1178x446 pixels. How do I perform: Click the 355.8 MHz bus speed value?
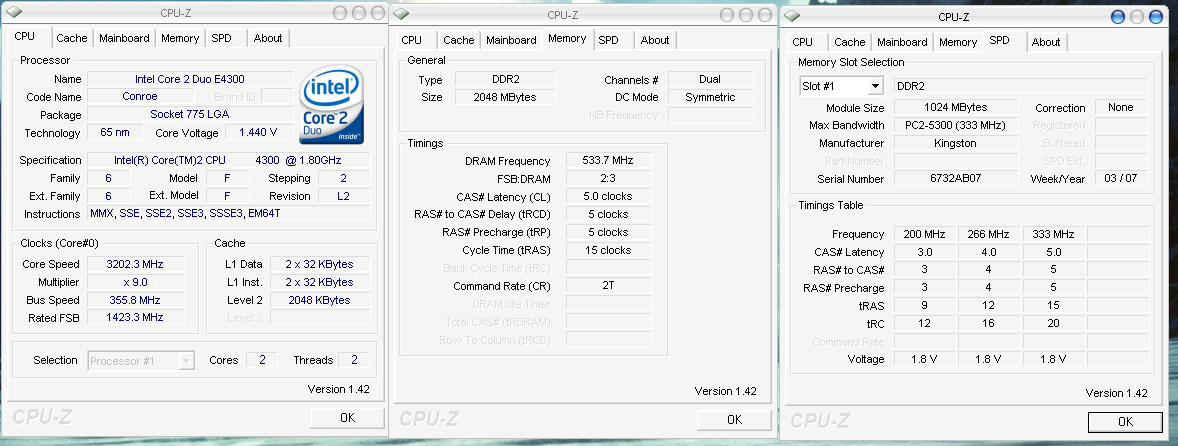coord(135,300)
